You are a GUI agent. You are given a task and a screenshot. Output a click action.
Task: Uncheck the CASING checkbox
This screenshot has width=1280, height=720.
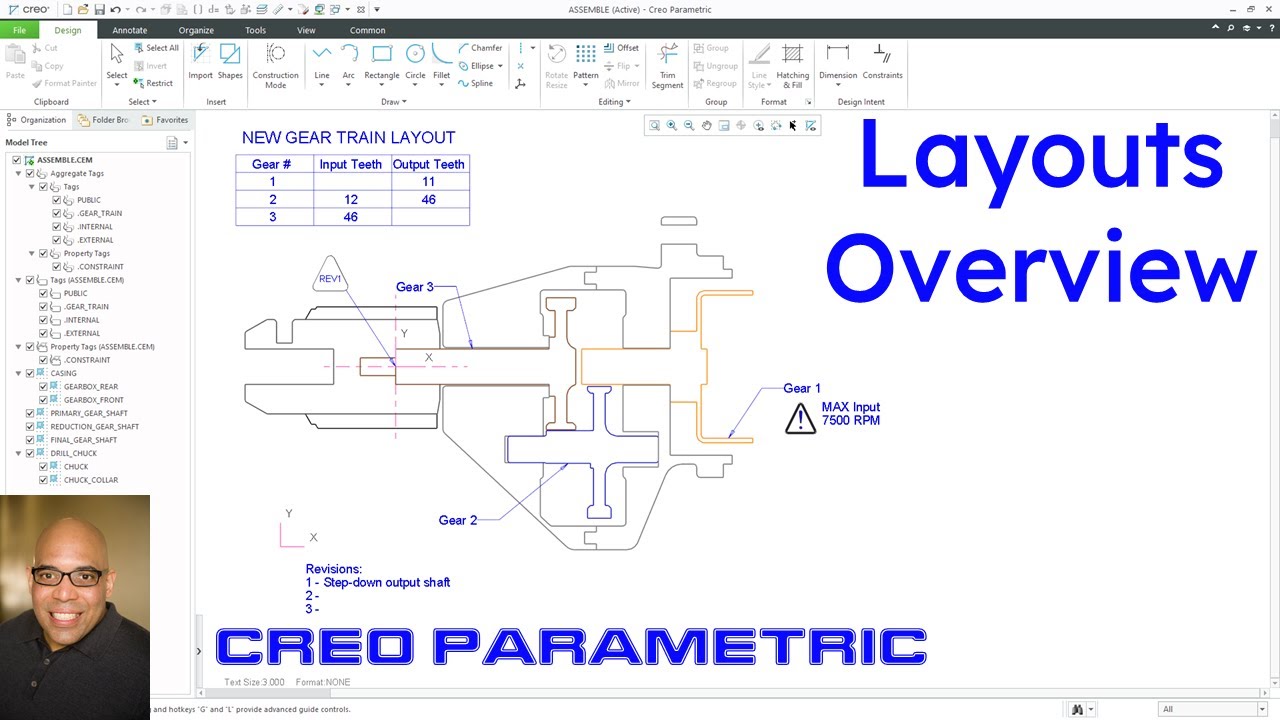(30, 373)
